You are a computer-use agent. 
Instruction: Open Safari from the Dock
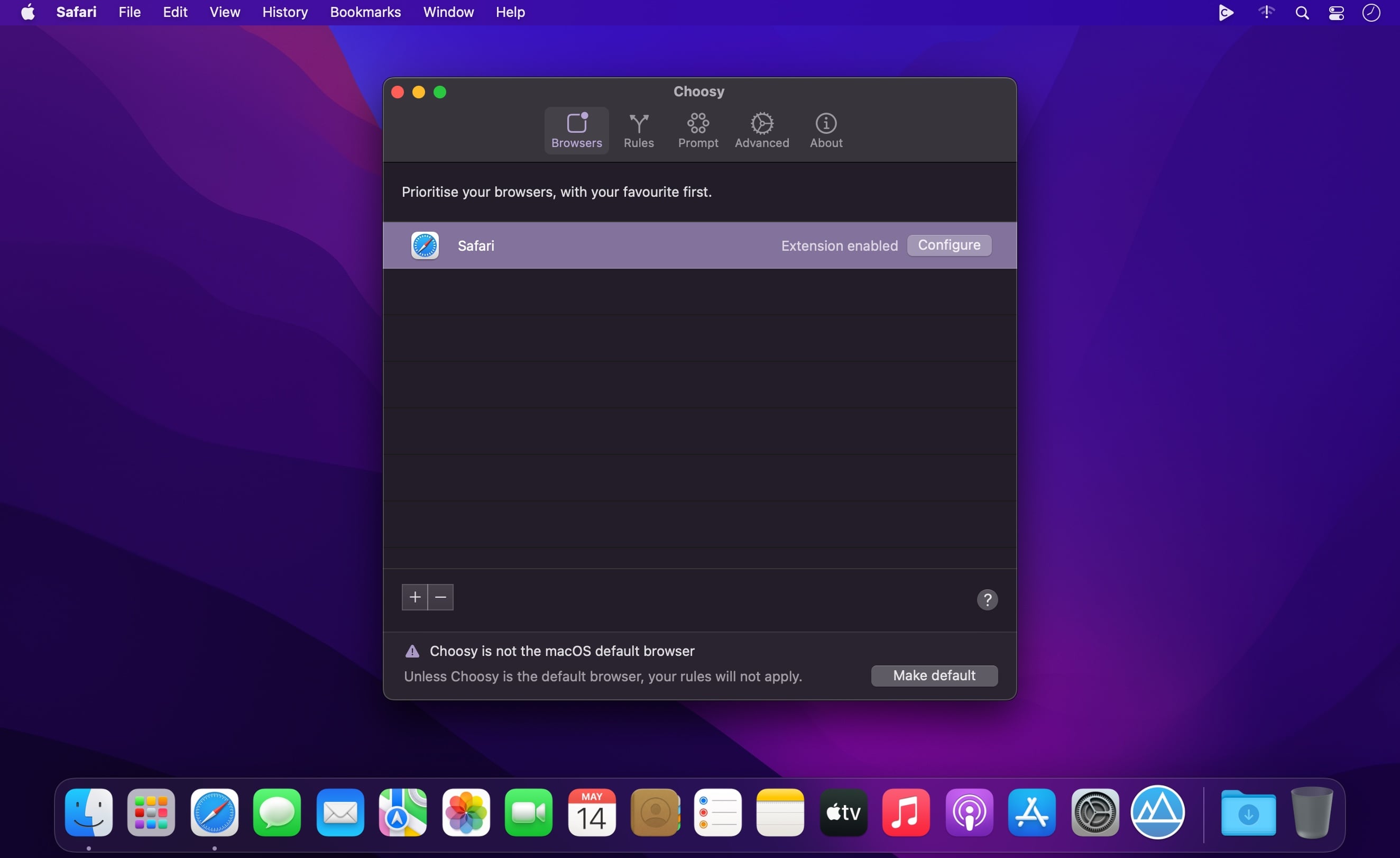click(x=214, y=812)
